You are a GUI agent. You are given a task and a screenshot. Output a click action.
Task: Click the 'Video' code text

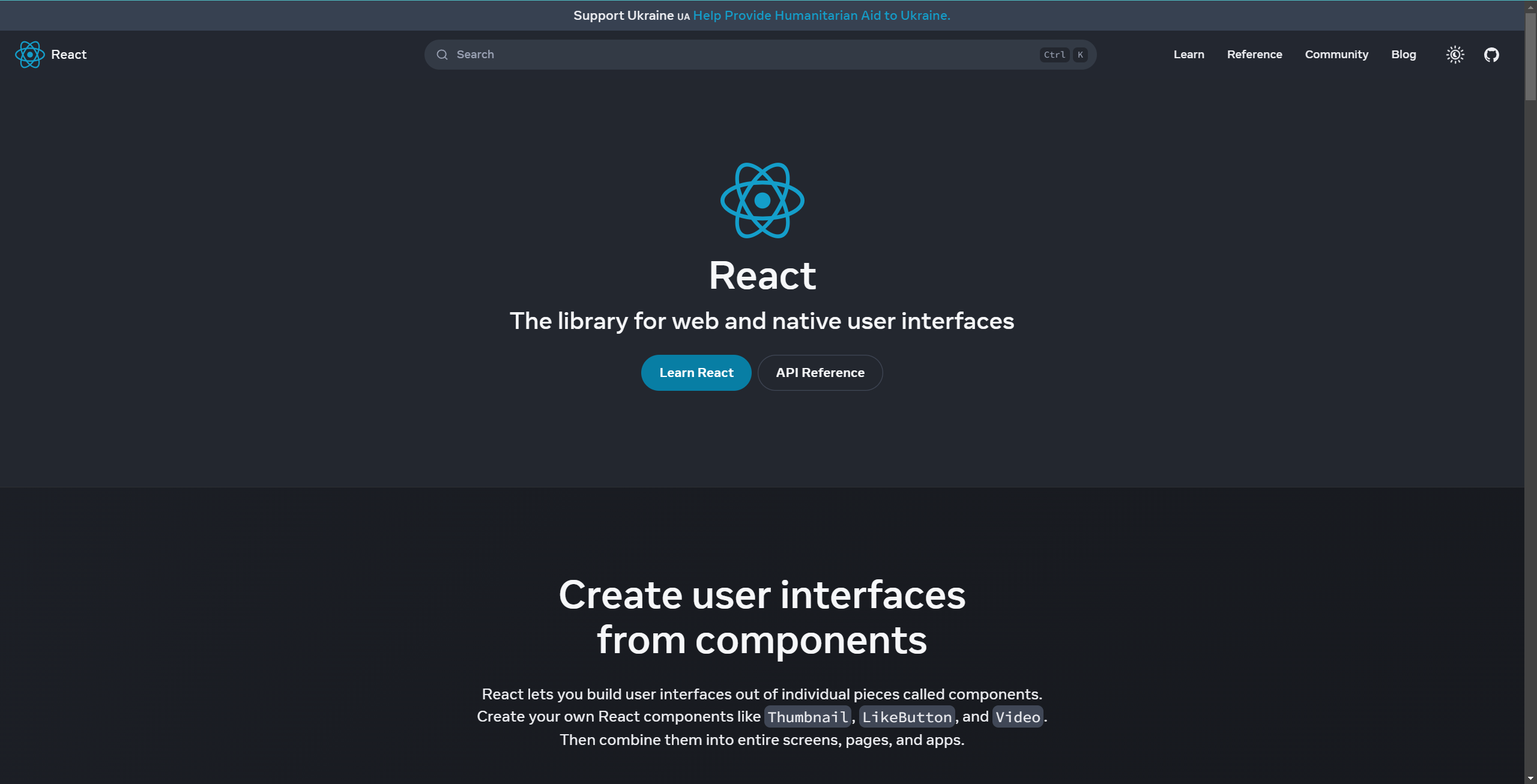[1018, 717]
